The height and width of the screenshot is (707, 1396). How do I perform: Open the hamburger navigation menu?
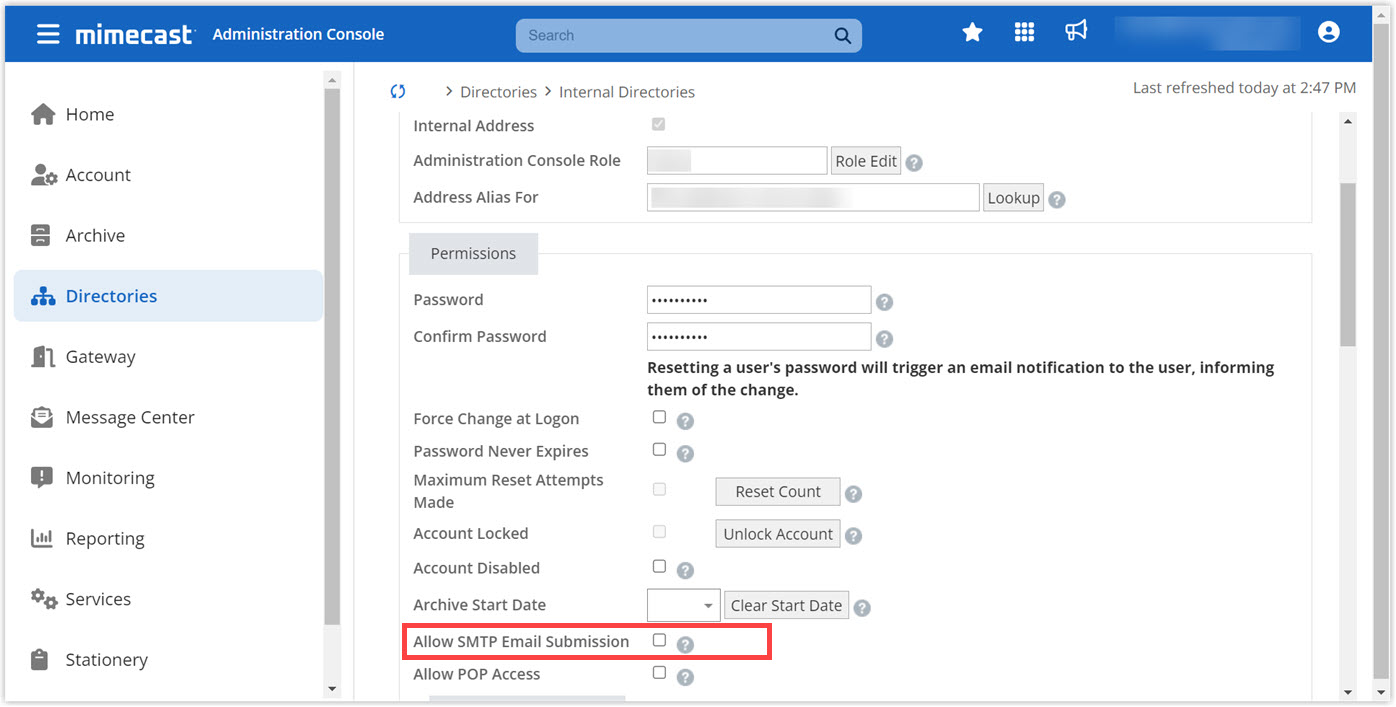point(48,34)
